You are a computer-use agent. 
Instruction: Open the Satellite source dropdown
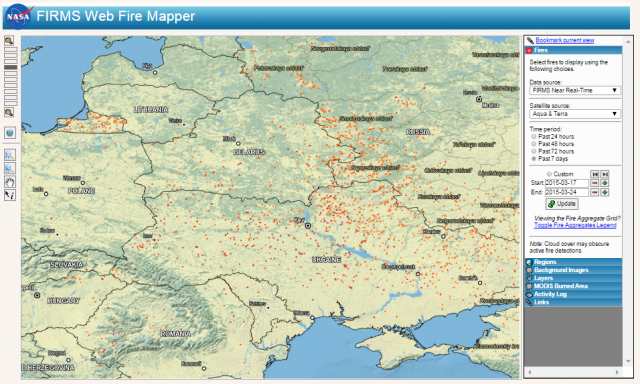(575, 114)
